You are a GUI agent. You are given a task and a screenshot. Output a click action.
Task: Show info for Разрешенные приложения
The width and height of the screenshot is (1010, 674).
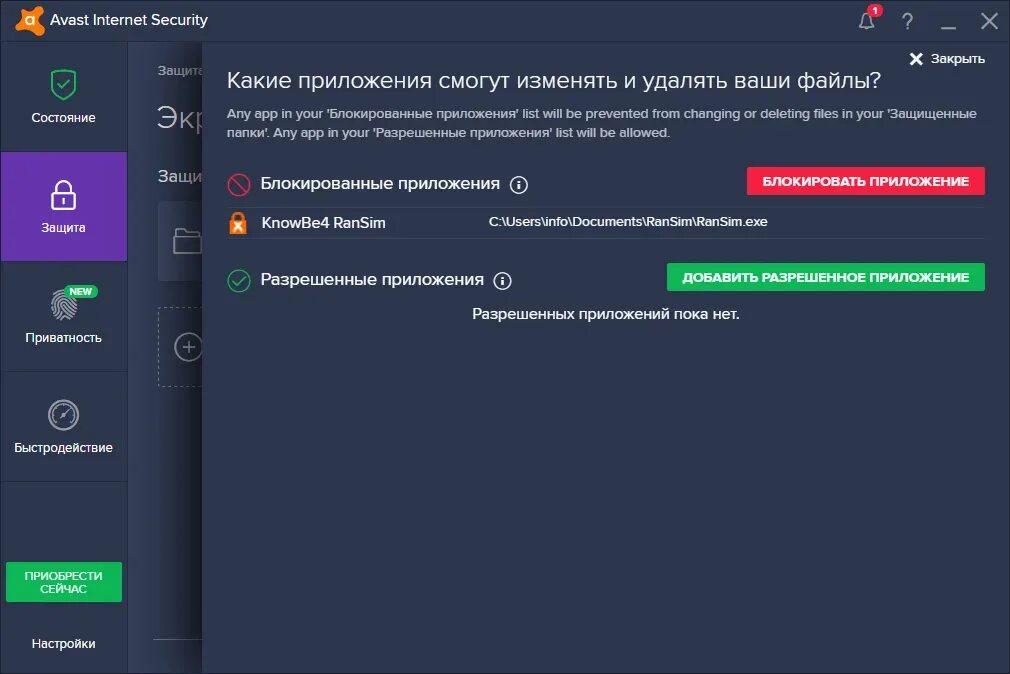pyautogui.click(x=502, y=281)
